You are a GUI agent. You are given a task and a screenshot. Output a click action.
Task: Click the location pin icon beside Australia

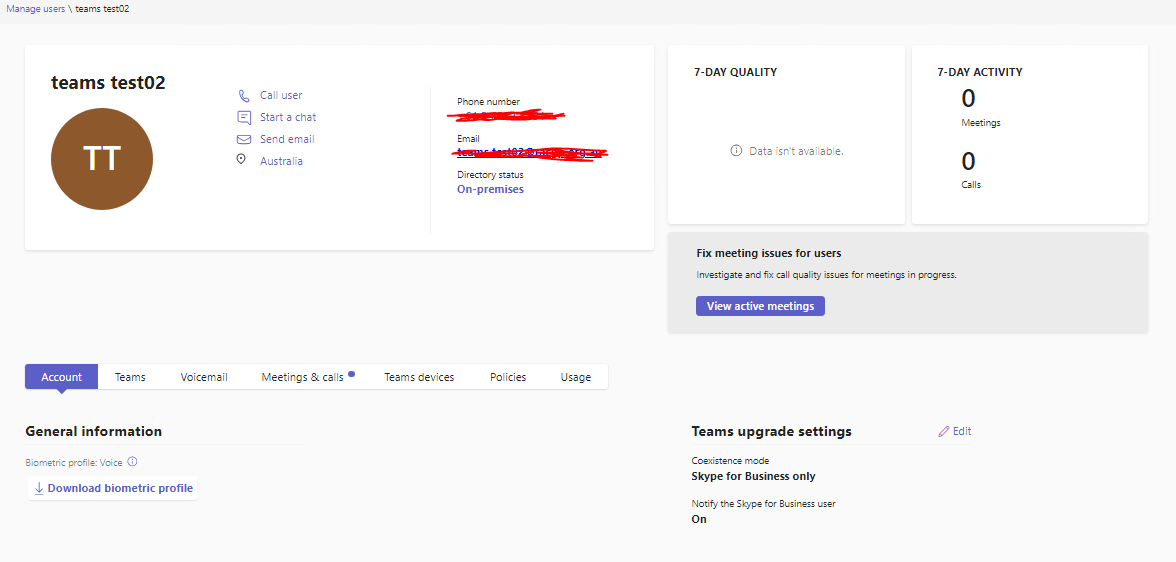click(x=241, y=159)
